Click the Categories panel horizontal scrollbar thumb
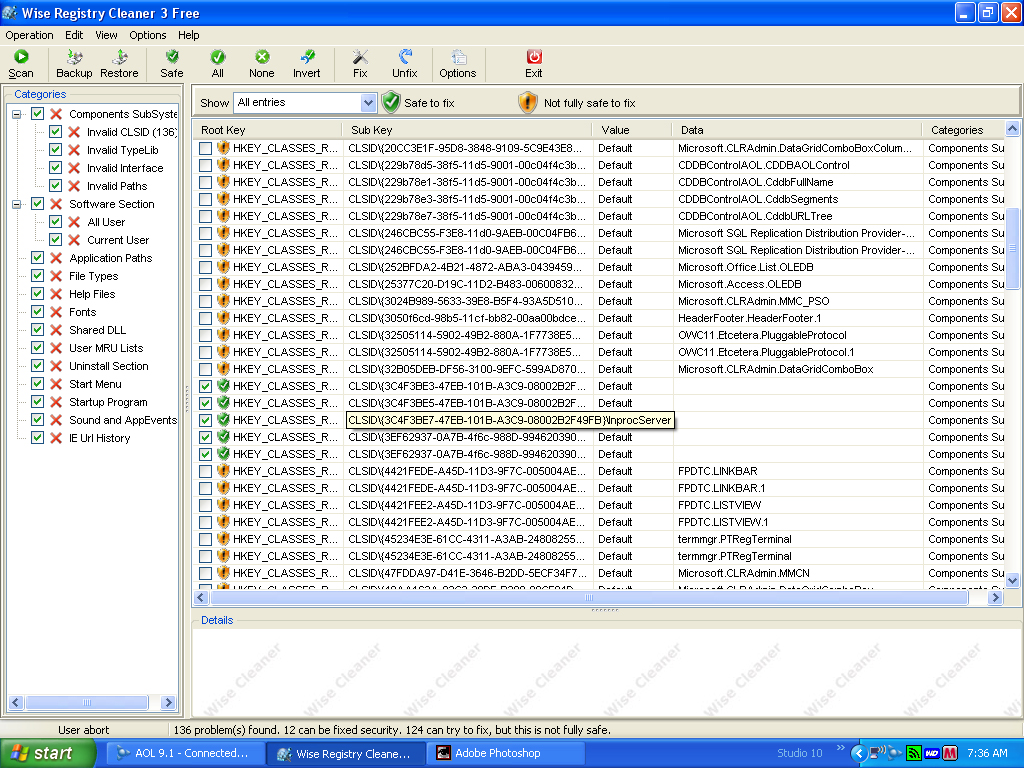This screenshot has height=768, width=1024. click(x=87, y=703)
